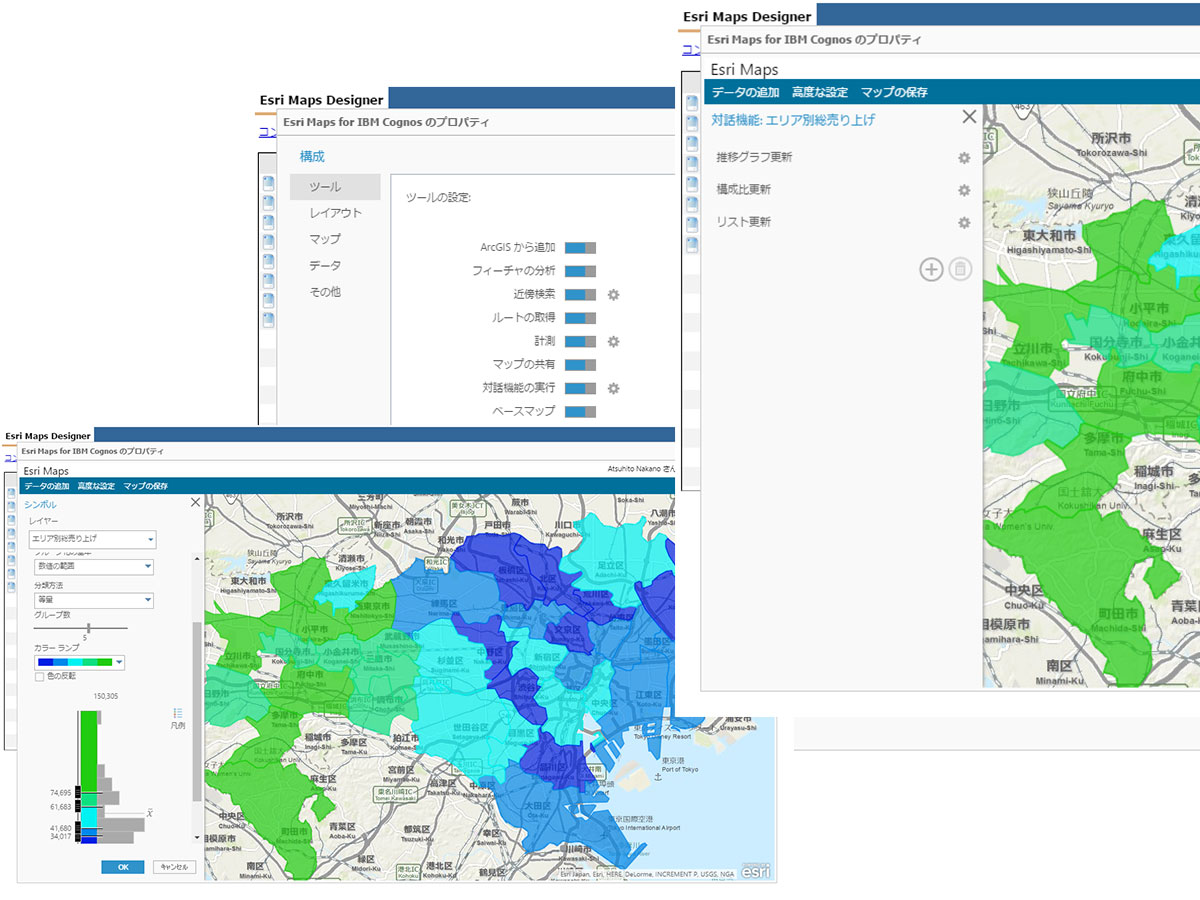This screenshot has height=900, width=1200.
Task: Select the レイアウト configuration tab
Action: [335, 213]
